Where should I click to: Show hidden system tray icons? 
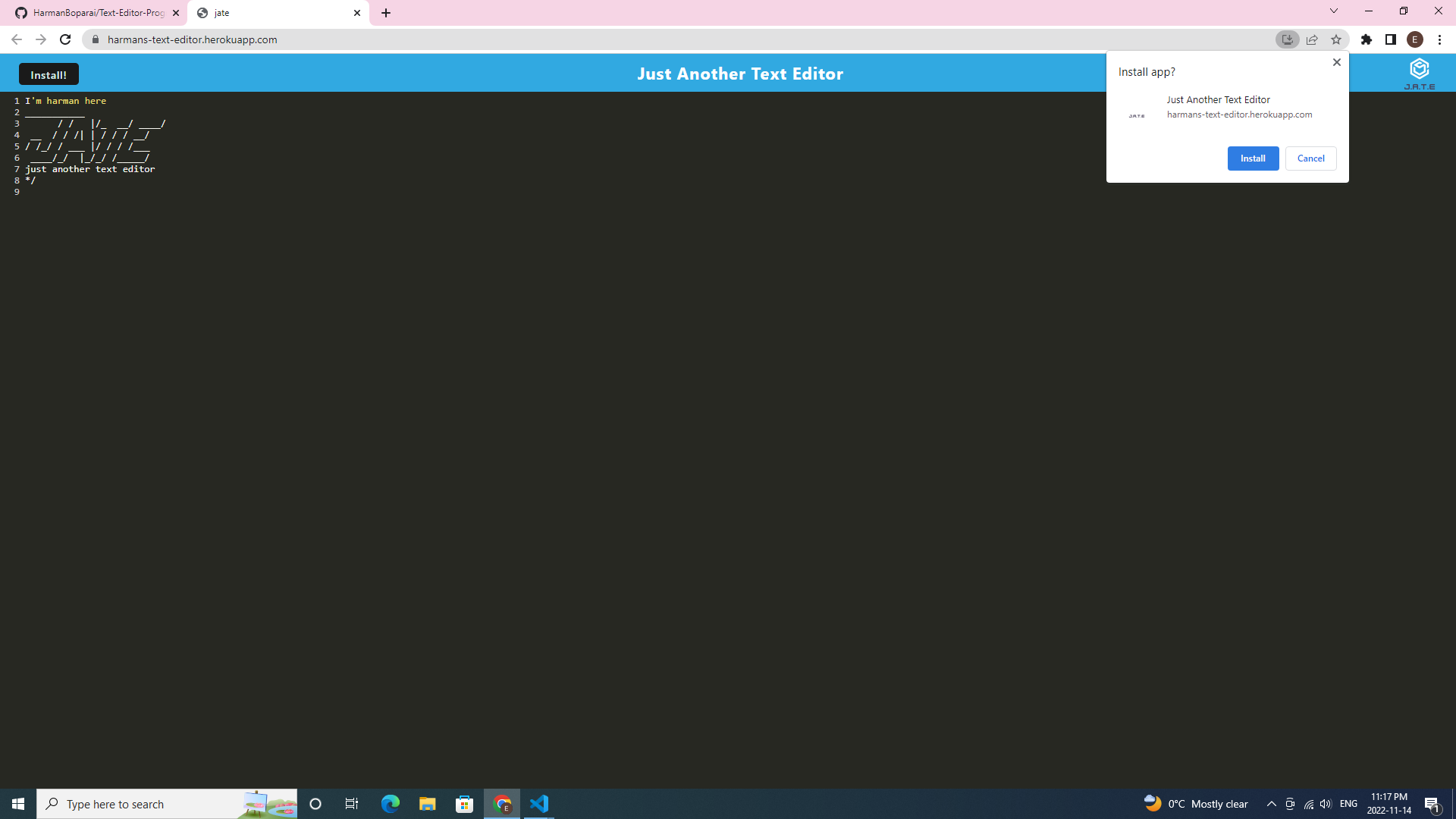(1272, 804)
